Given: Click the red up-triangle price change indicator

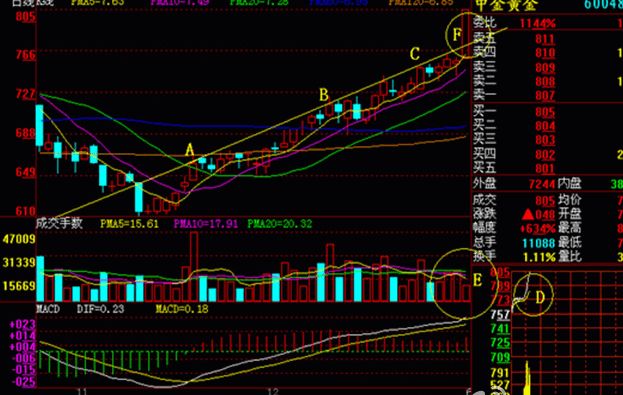Looking at the screenshot, I should tap(528, 215).
